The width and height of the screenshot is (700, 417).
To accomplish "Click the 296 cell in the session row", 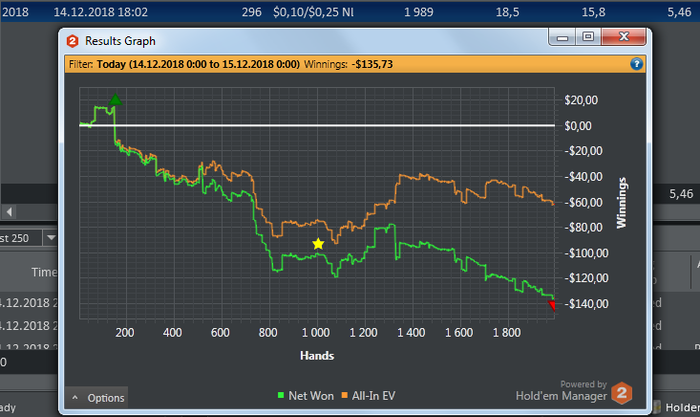I will coord(251,12).
